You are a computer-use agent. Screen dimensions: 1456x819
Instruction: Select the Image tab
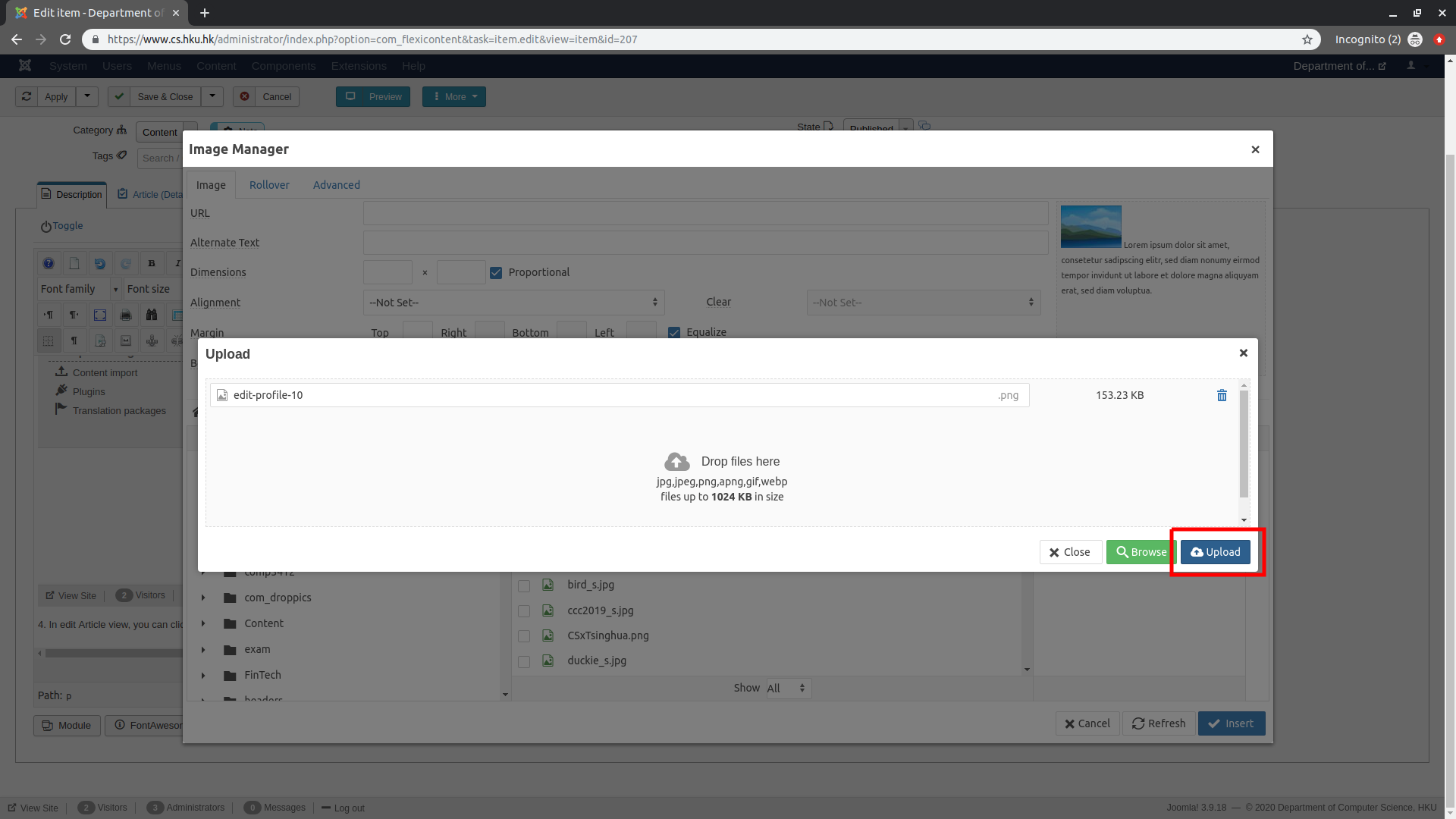[x=211, y=185]
